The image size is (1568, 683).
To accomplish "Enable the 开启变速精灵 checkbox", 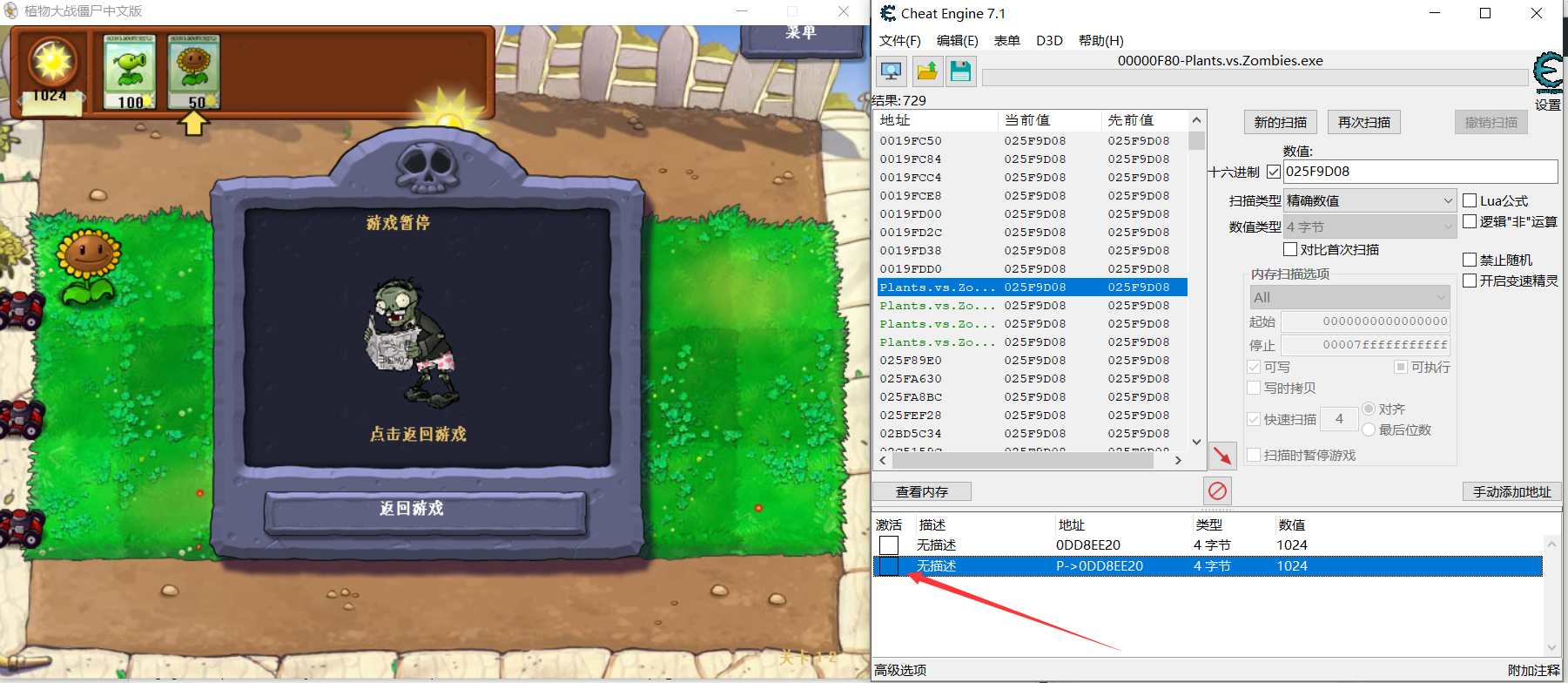I will click(x=1470, y=281).
